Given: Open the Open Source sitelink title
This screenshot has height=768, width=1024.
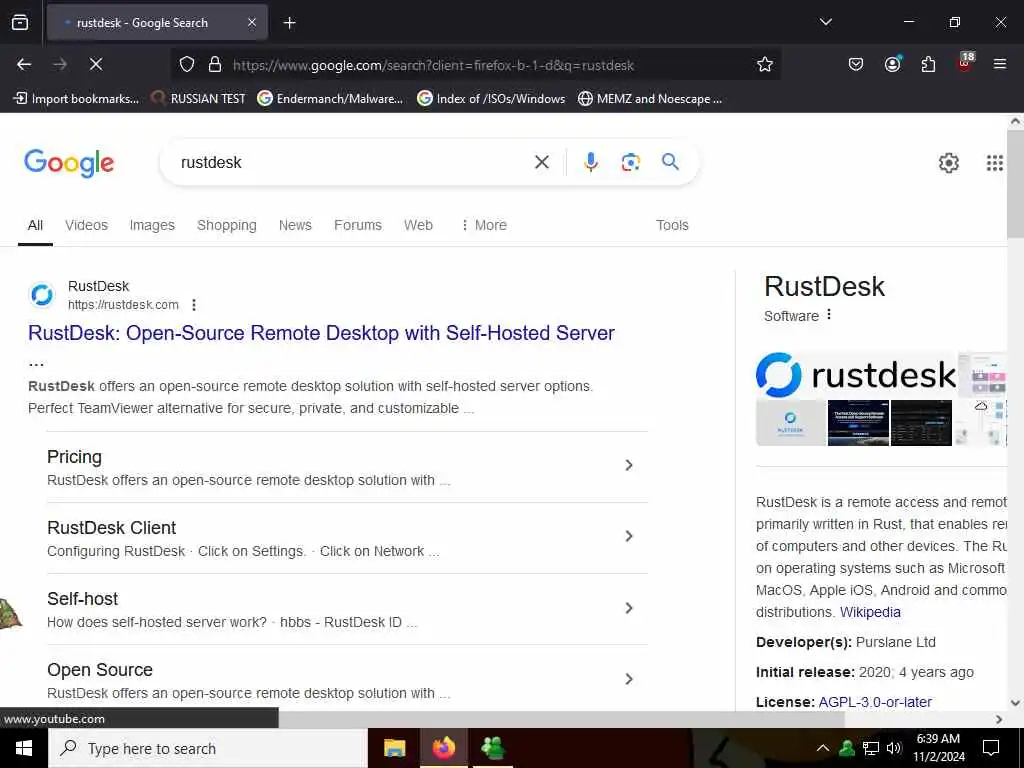Looking at the screenshot, I should tap(100, 670).
